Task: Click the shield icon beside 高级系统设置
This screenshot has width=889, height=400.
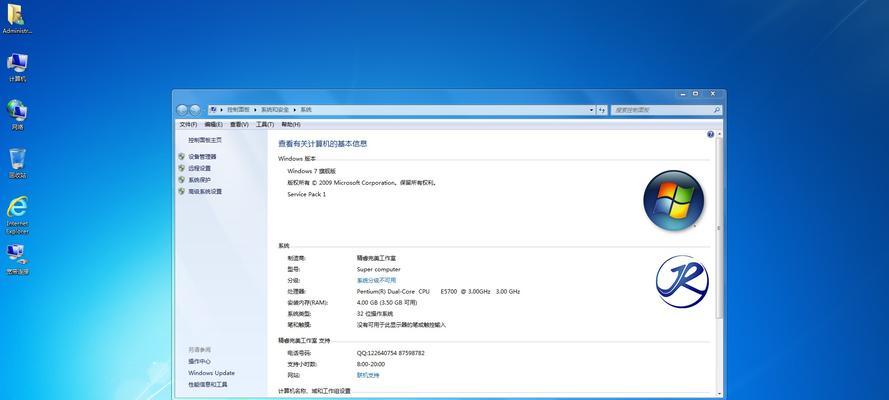Action: 181,192
